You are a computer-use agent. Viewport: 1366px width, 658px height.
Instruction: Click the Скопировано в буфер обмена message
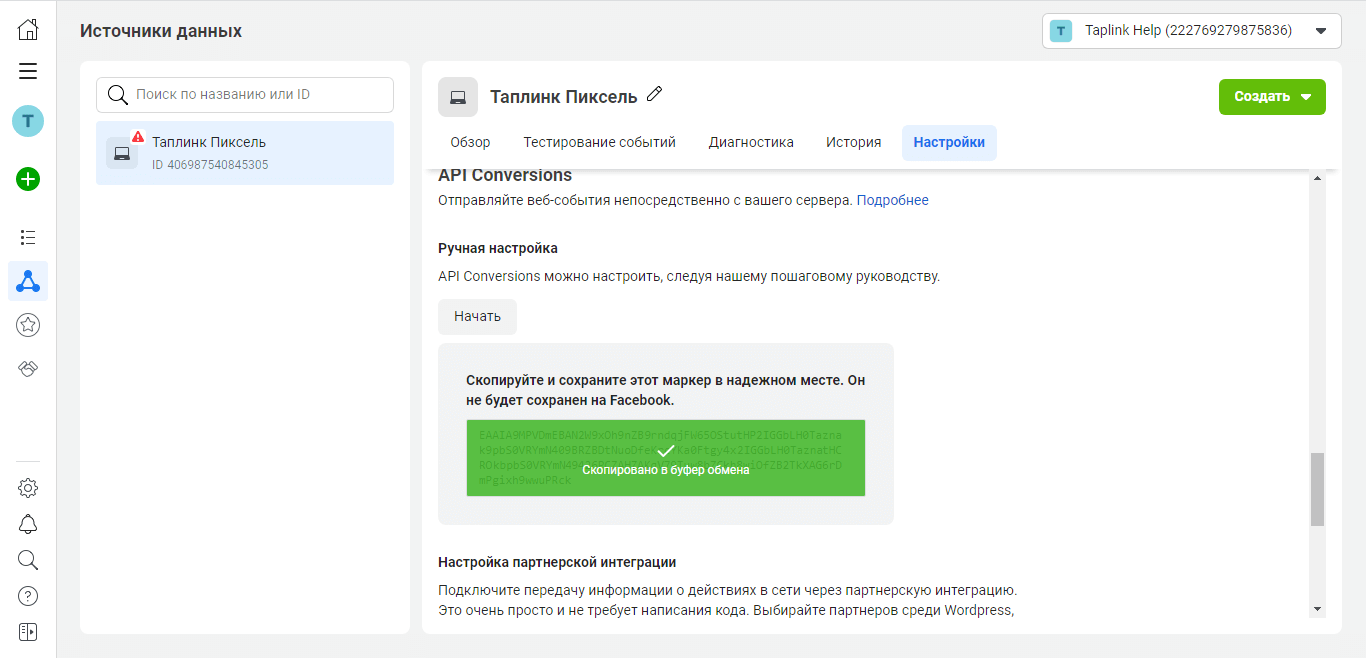tap(666, 470)
